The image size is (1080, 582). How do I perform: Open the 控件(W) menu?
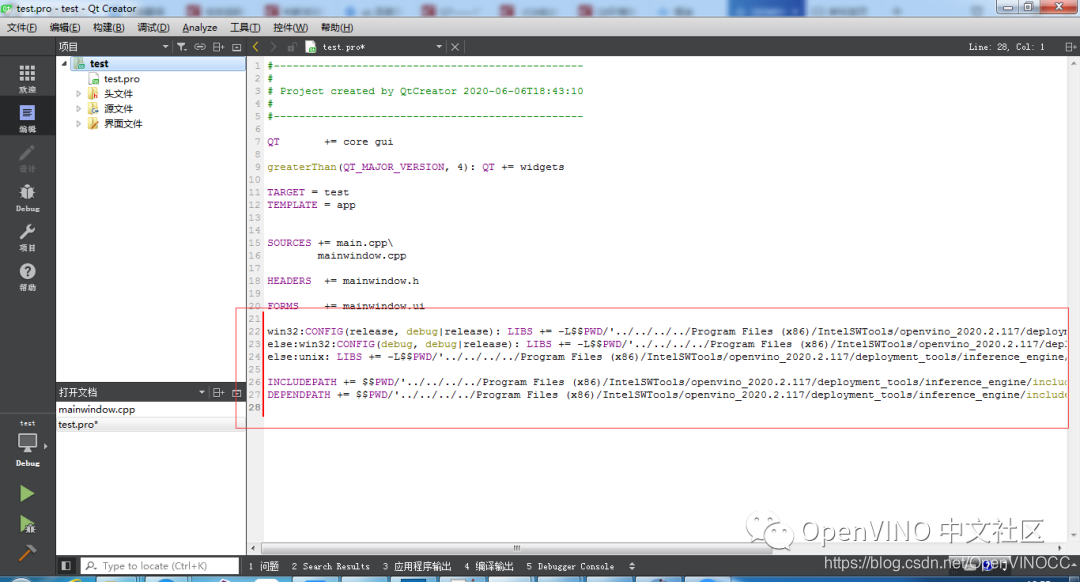tap(290, 28)
